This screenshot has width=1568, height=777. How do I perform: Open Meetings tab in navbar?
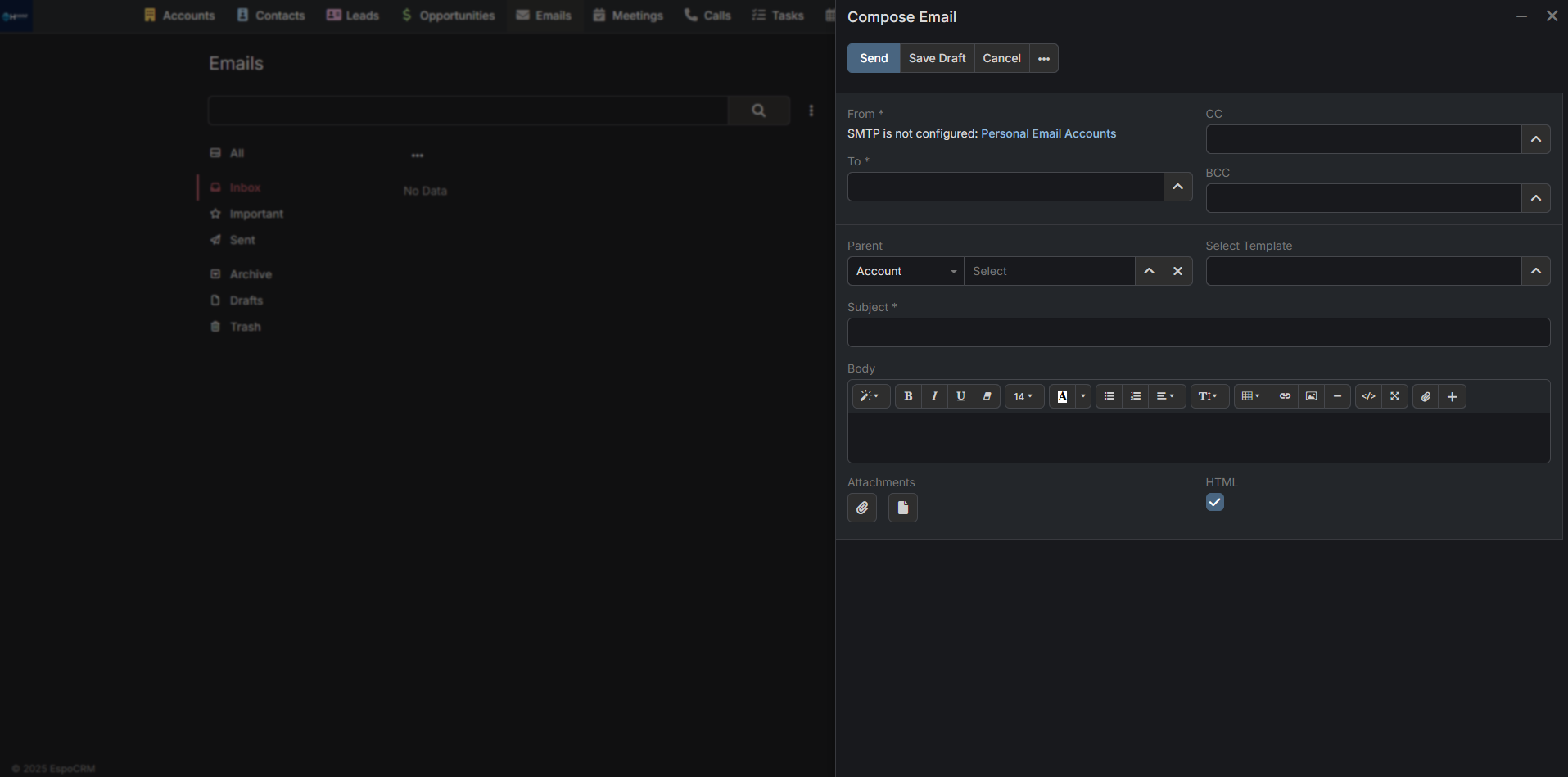628,16
